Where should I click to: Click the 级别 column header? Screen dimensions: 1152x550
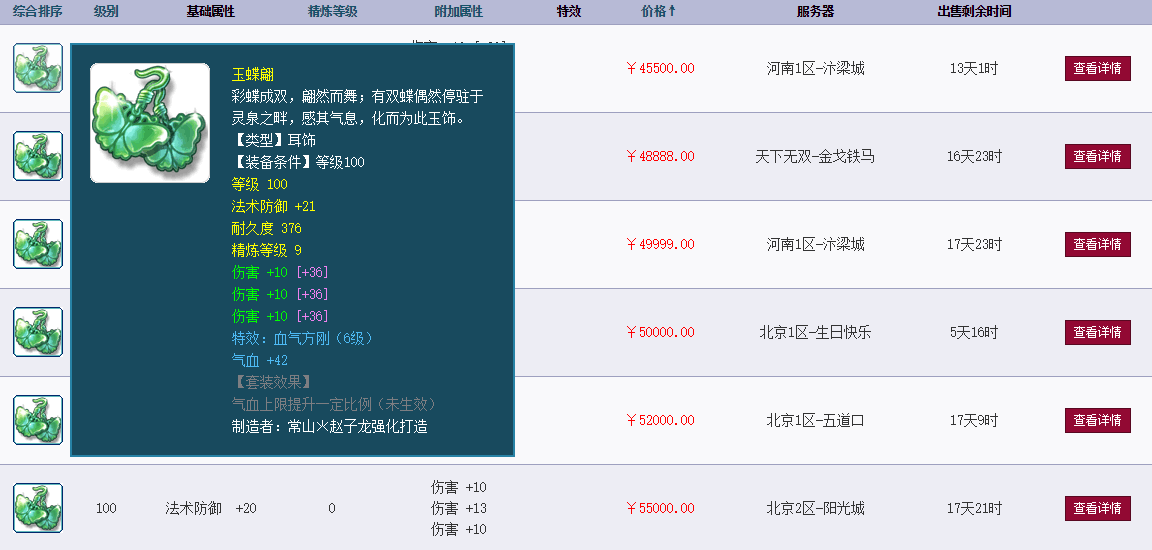click(x=106, y=12)
